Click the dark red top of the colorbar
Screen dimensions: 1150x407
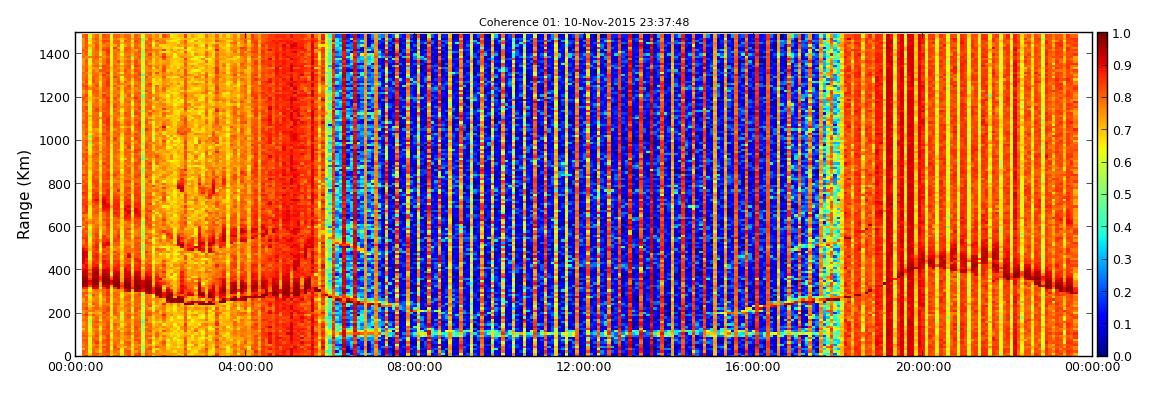point(1102,40)
